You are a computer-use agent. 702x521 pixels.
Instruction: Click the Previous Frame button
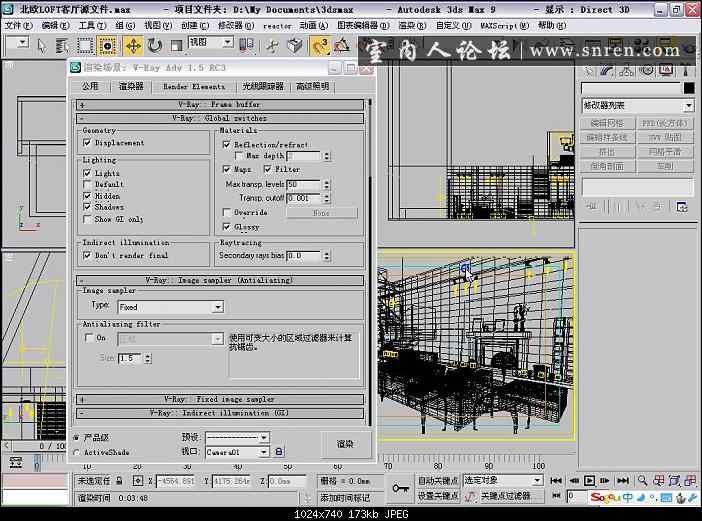(x=574, y=481)
